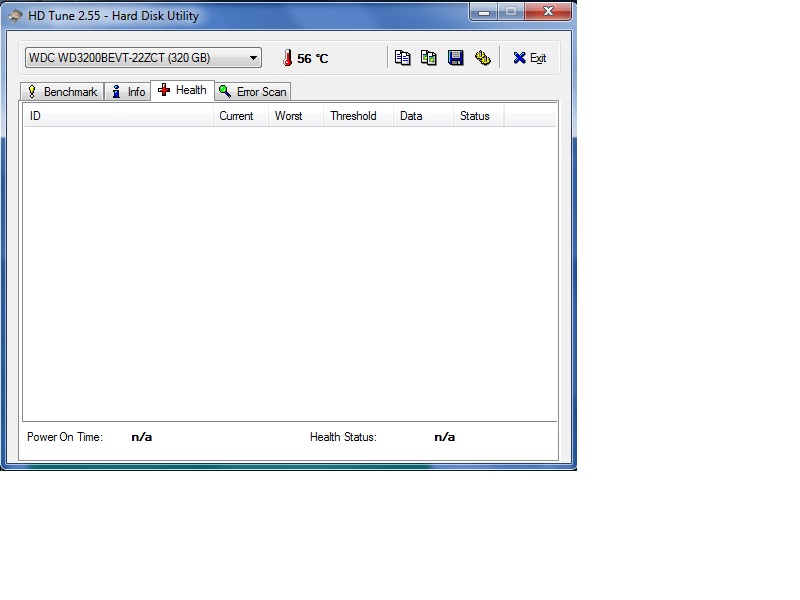Click the Status column header

[479, 116]
